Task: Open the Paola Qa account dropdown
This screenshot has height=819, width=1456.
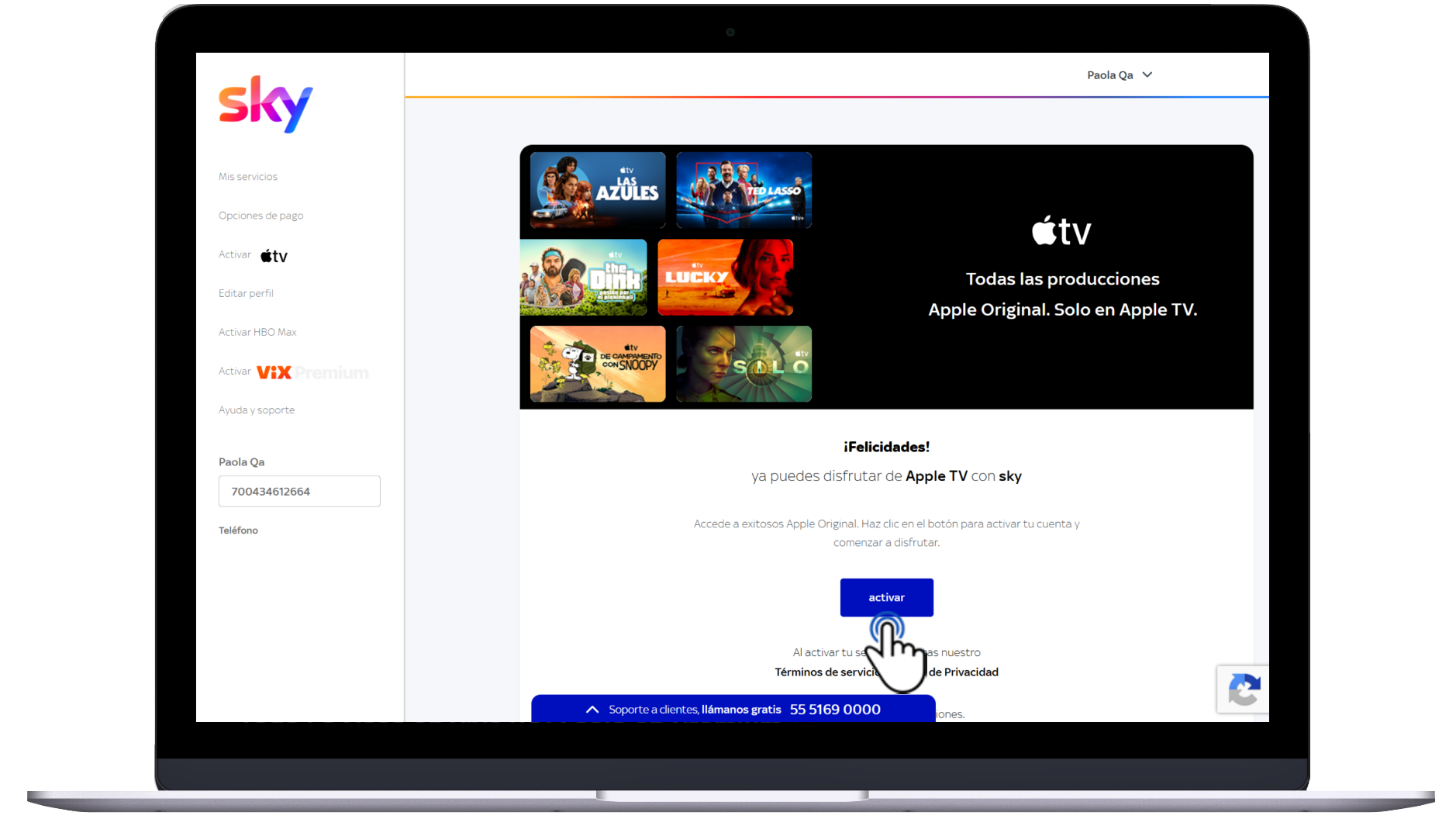Action: point(1120,75)
